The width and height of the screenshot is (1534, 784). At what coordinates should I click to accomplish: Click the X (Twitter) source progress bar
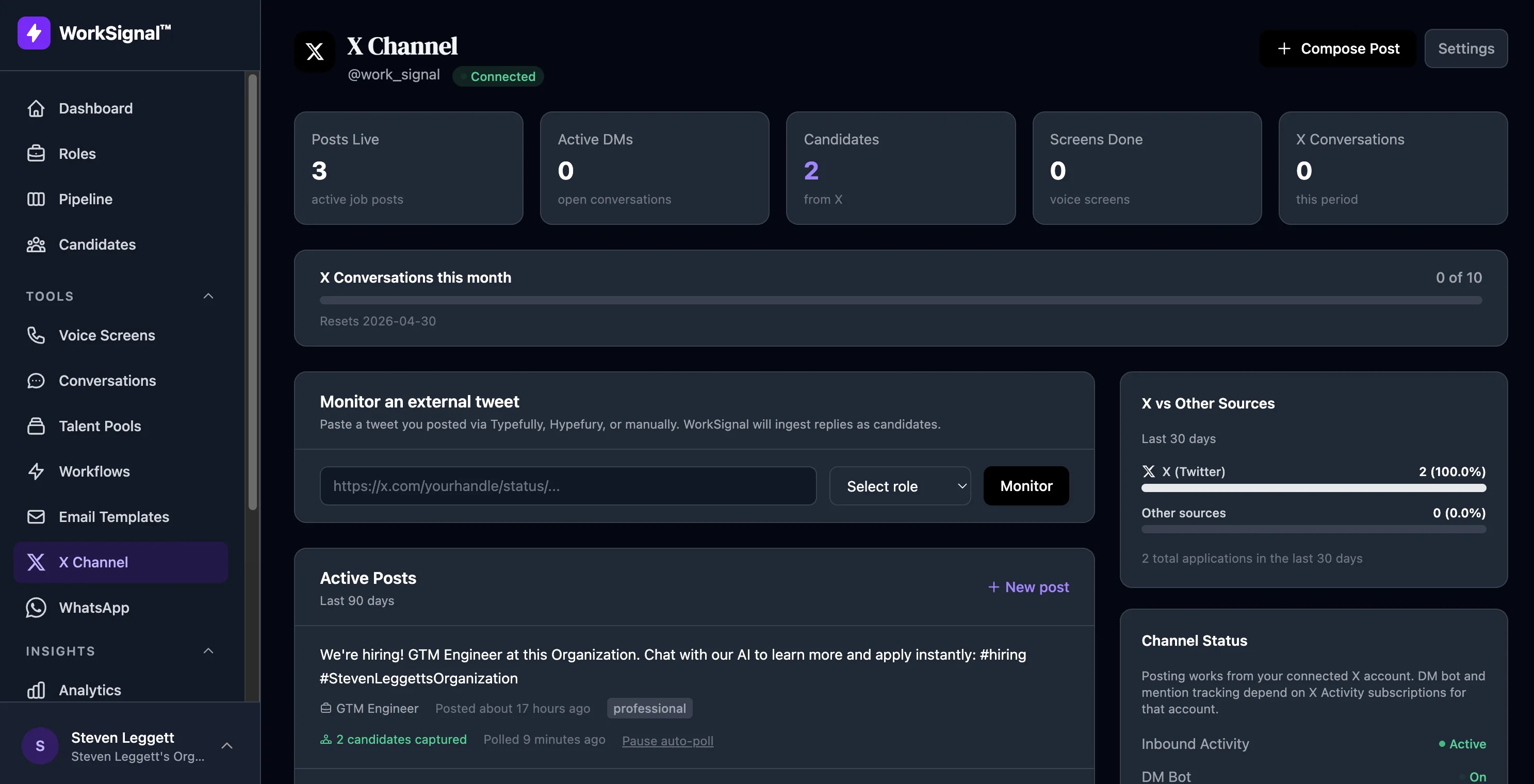click(x=1313, y=487)
